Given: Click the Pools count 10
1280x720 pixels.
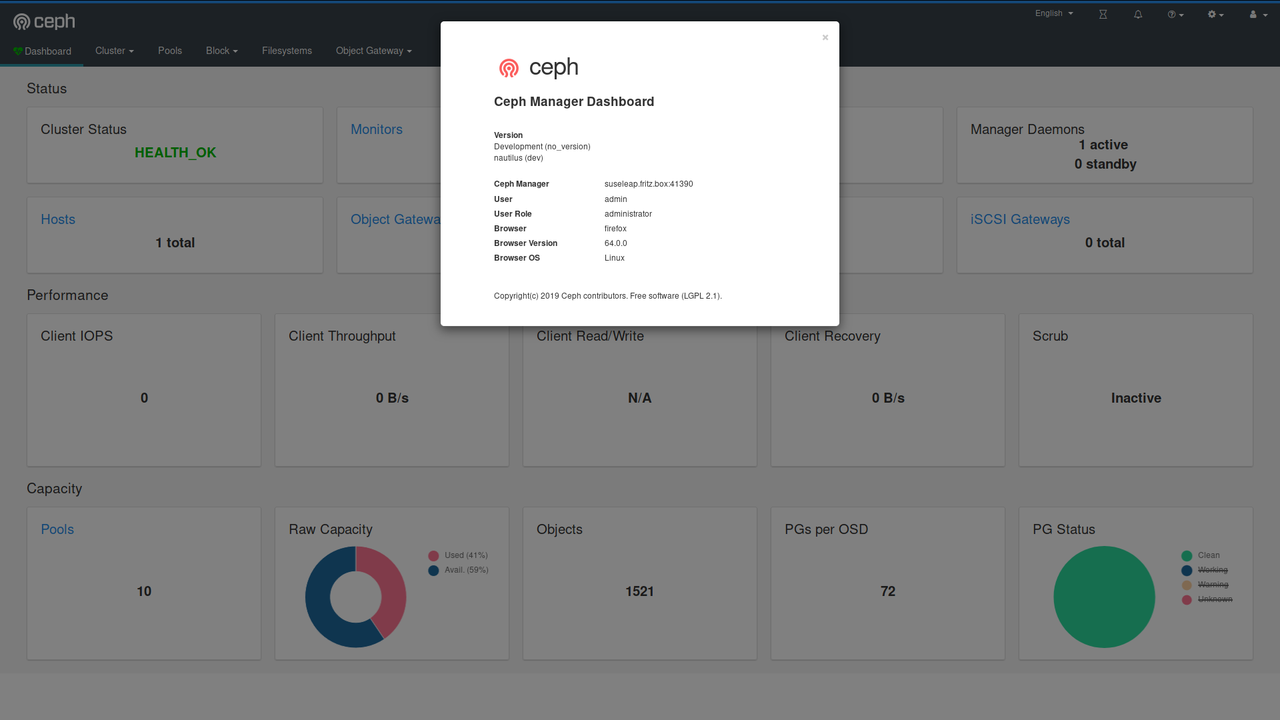Looking at the screenshot, I should click(x=144, y=592).
